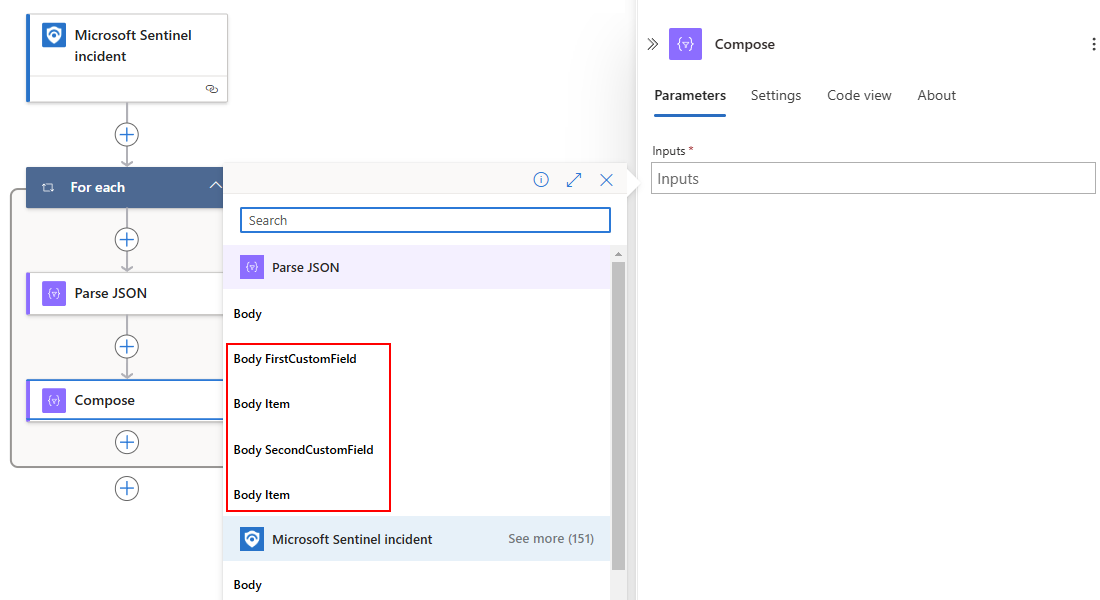Viewport: 1100px width, 600px height.
Task: Click the connection link icon on Sentinel card
Action: tap(211, 89)
